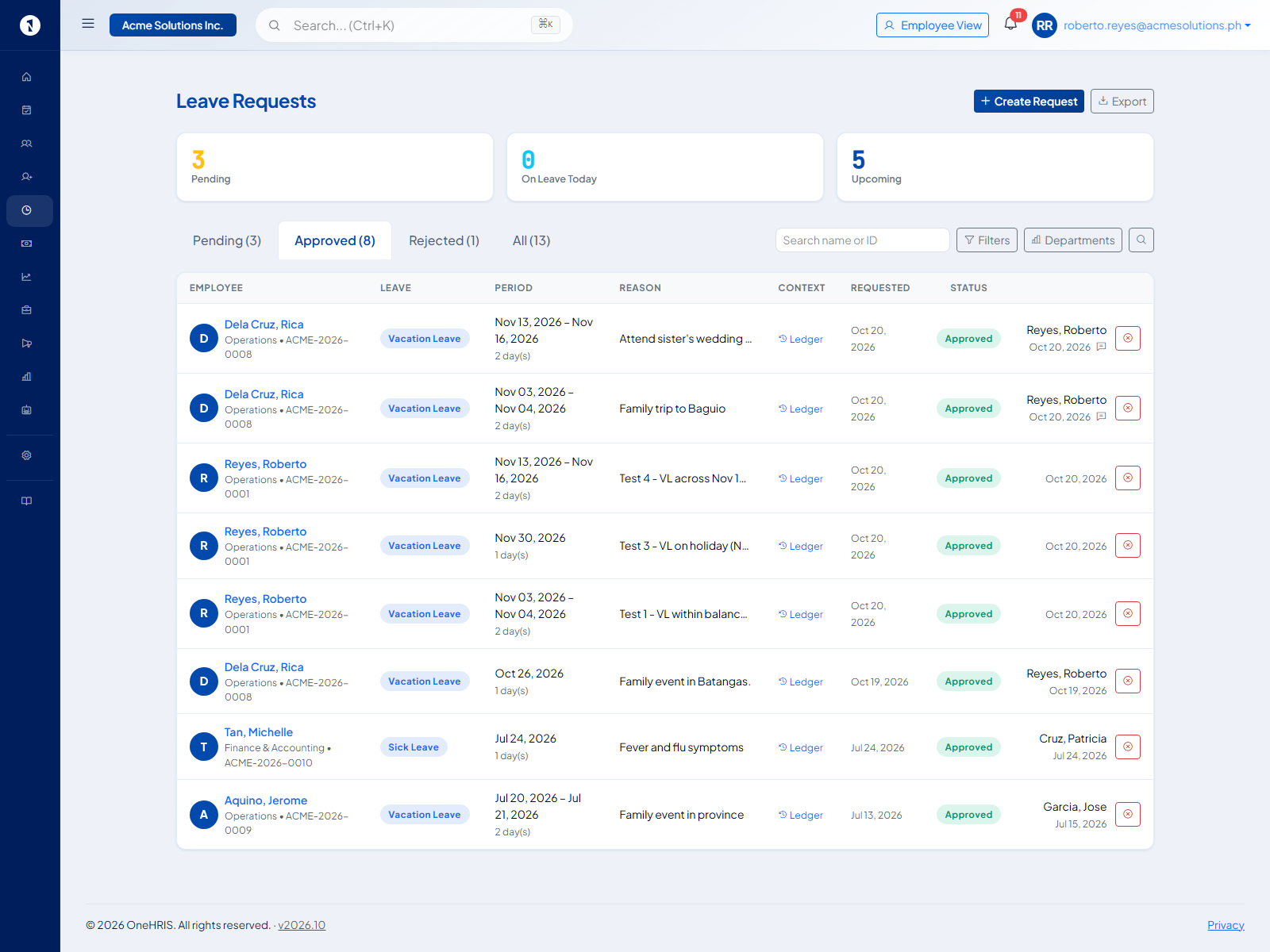Click the red cancel icon for Oct 26, 2026 leave

(x=1128, y=681)
